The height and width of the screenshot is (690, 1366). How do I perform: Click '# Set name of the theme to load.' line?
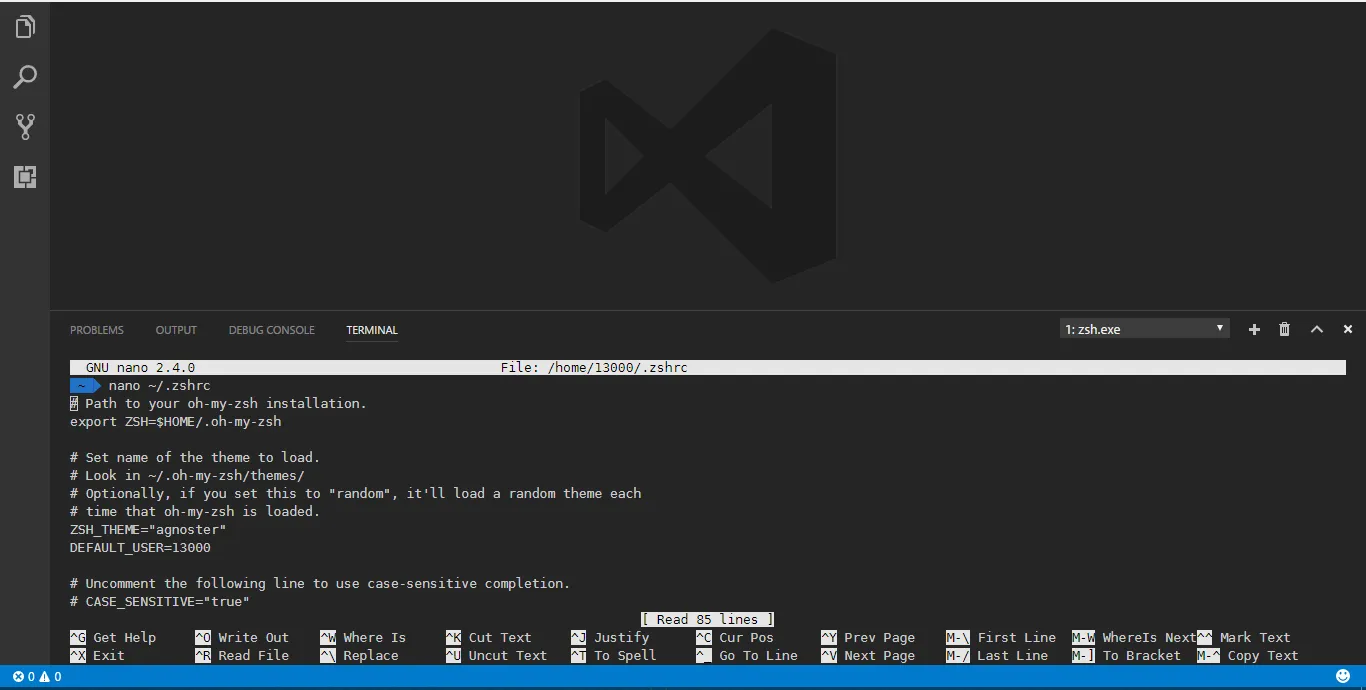coord(195,458)
